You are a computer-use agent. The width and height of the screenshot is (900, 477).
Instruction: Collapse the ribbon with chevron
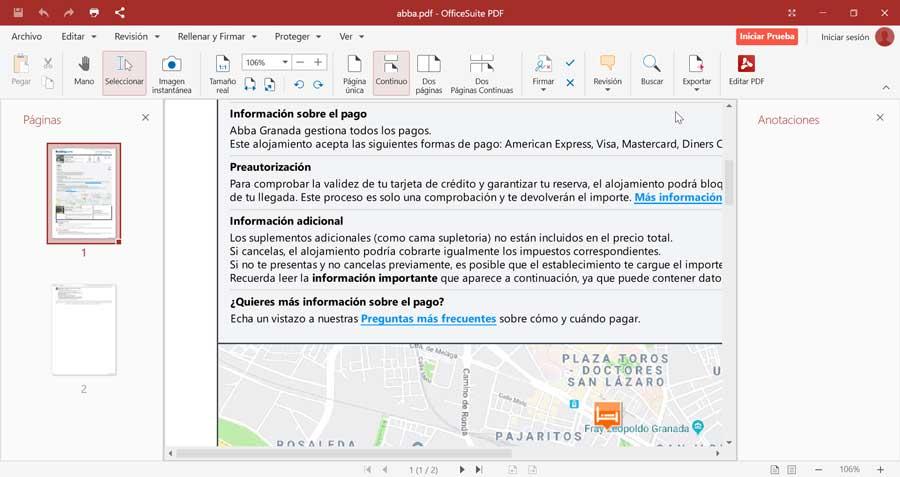886,87
